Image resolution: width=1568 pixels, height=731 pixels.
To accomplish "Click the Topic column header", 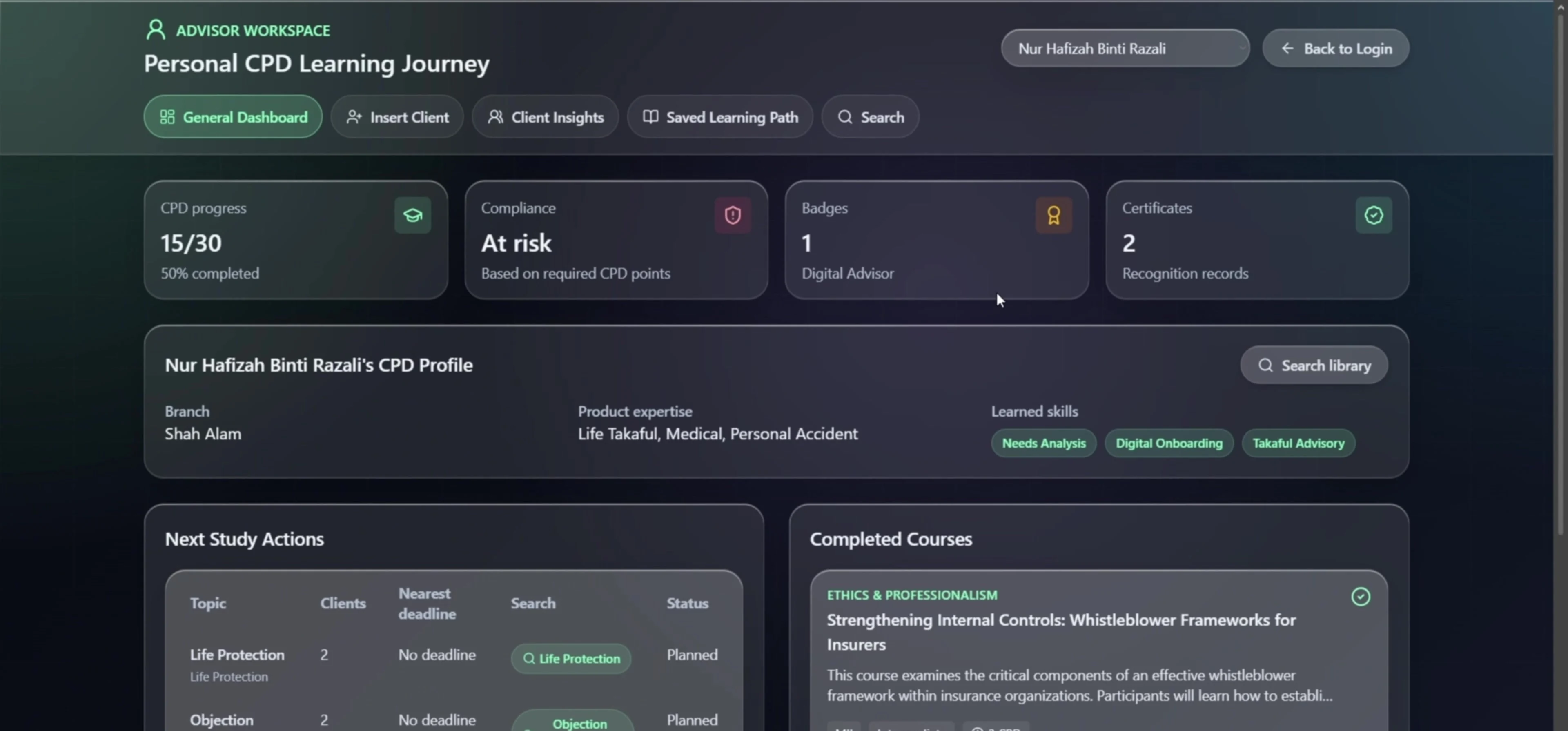I will 207,603.
